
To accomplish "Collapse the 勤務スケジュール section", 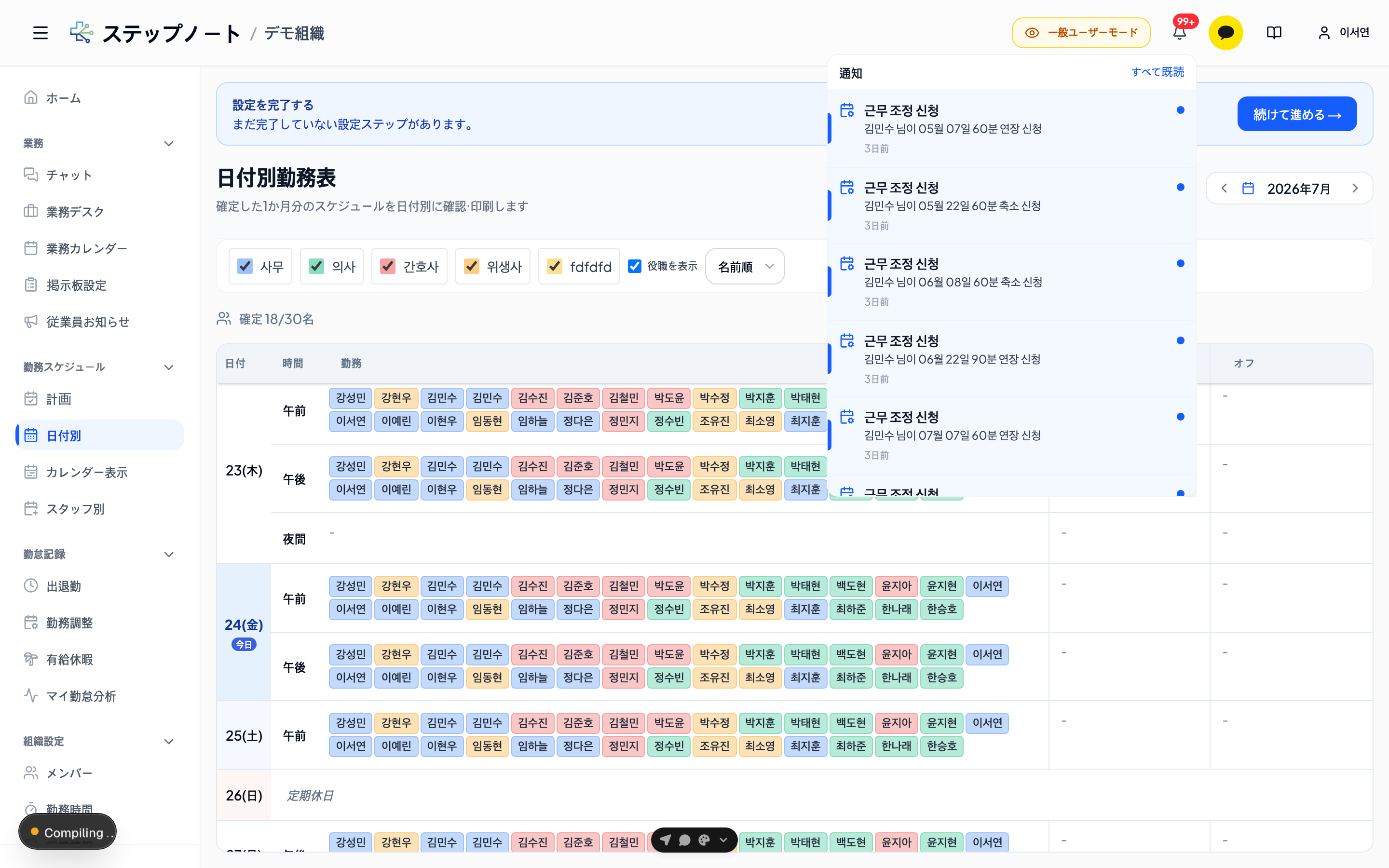I will [169, 367].
